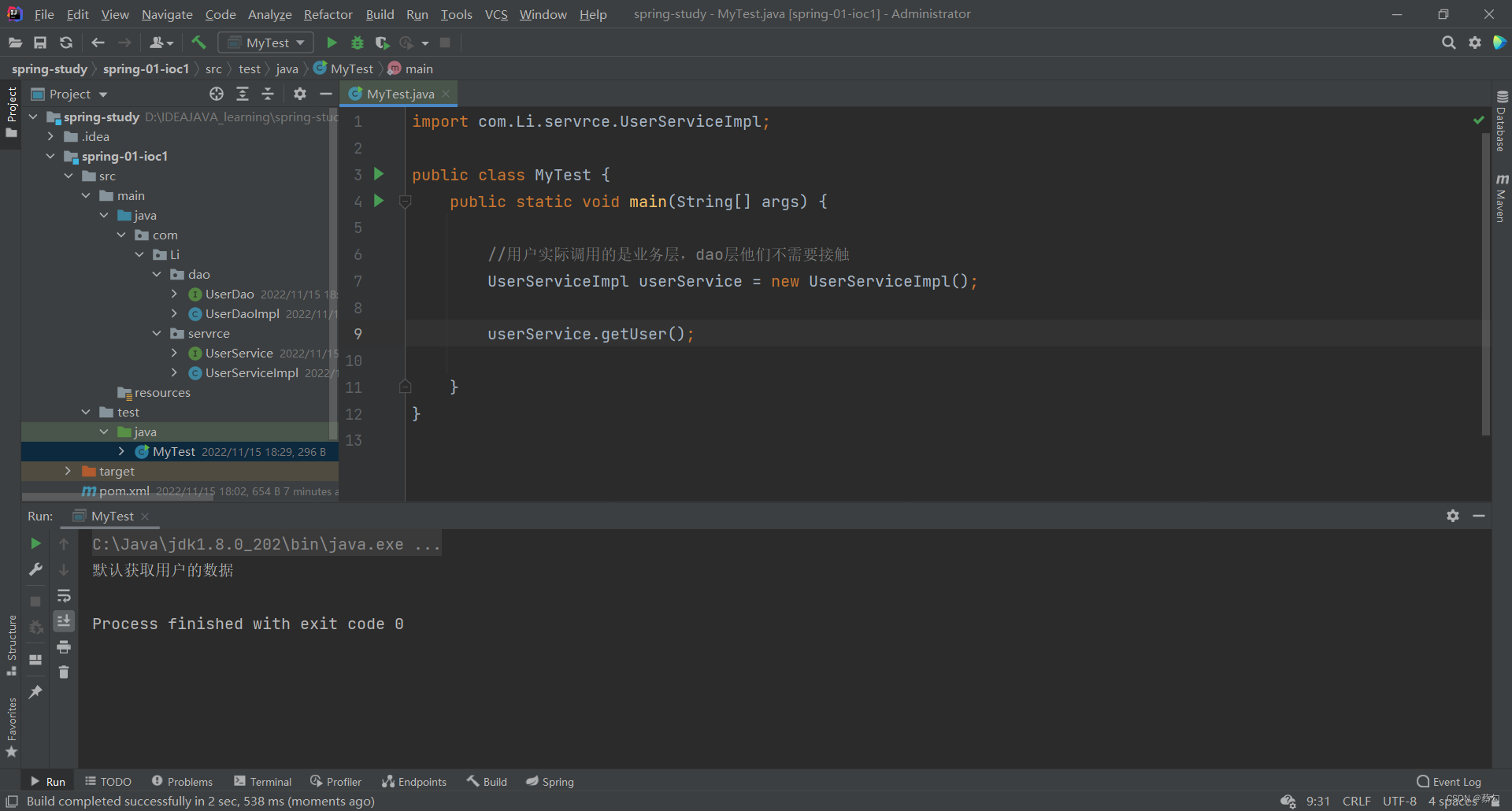Click line:column 9:31 indicator in status bar
The width and height of the screenshot is (1512, 811).
1317,802
